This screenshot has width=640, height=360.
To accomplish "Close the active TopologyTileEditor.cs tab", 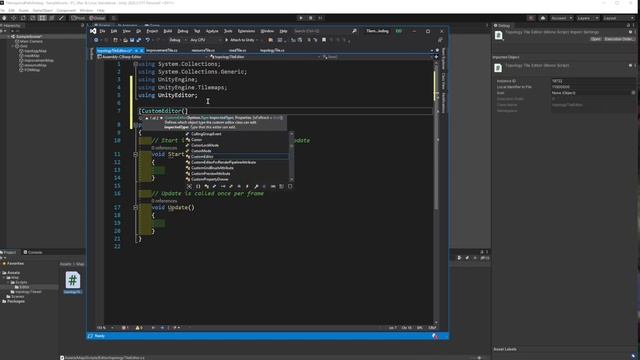I will point(141,51).
